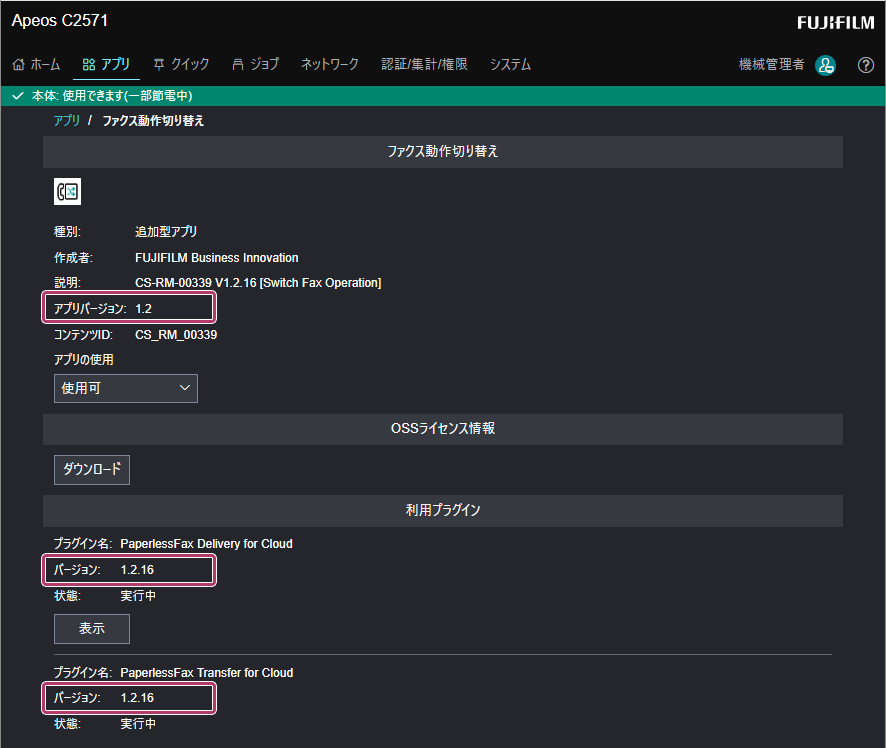Image resolution: width=886 pixels, height=748 pixels.
Task: Switch to the ネットワーク tab
Action: 329,64
